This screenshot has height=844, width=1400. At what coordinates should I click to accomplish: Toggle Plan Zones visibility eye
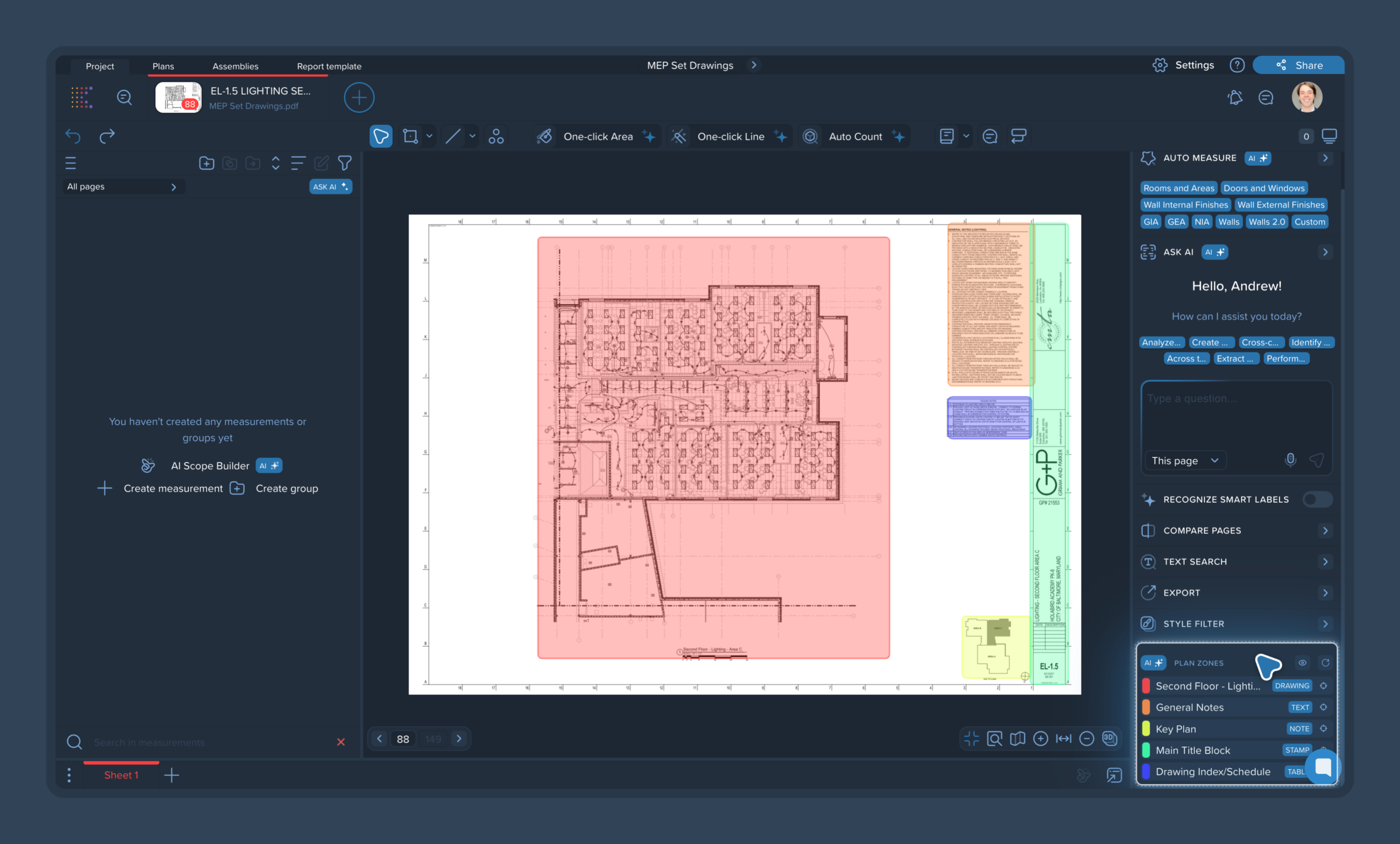(x=1302, y=663)
